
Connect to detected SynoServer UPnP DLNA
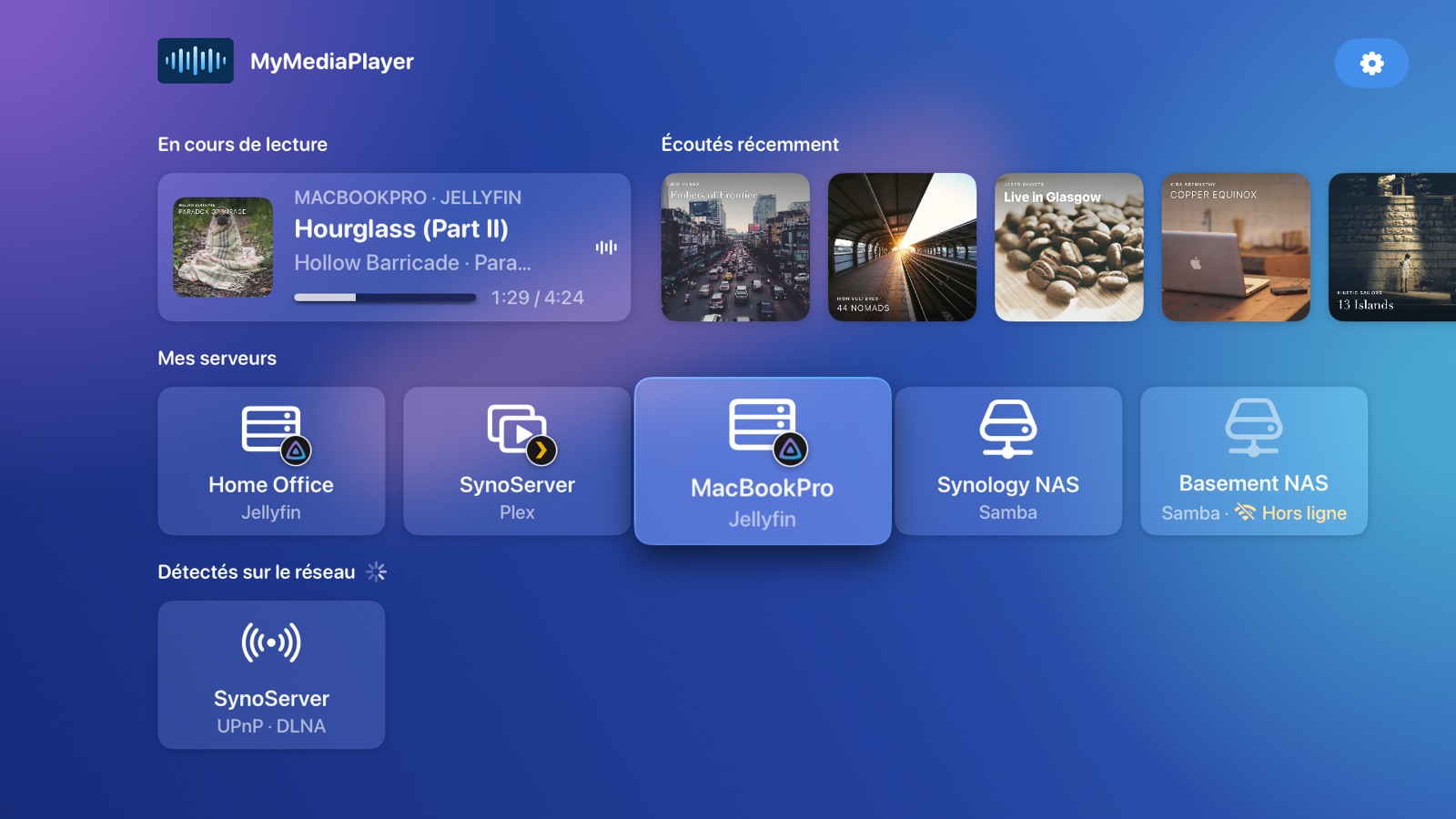coord(271,675)
